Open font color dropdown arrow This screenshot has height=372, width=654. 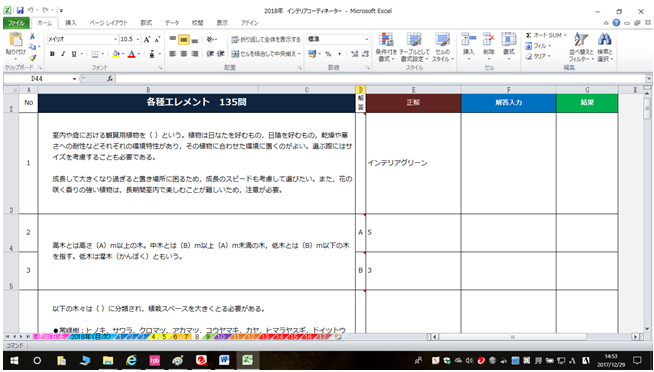pyautogui.click(x=138, y=54)
